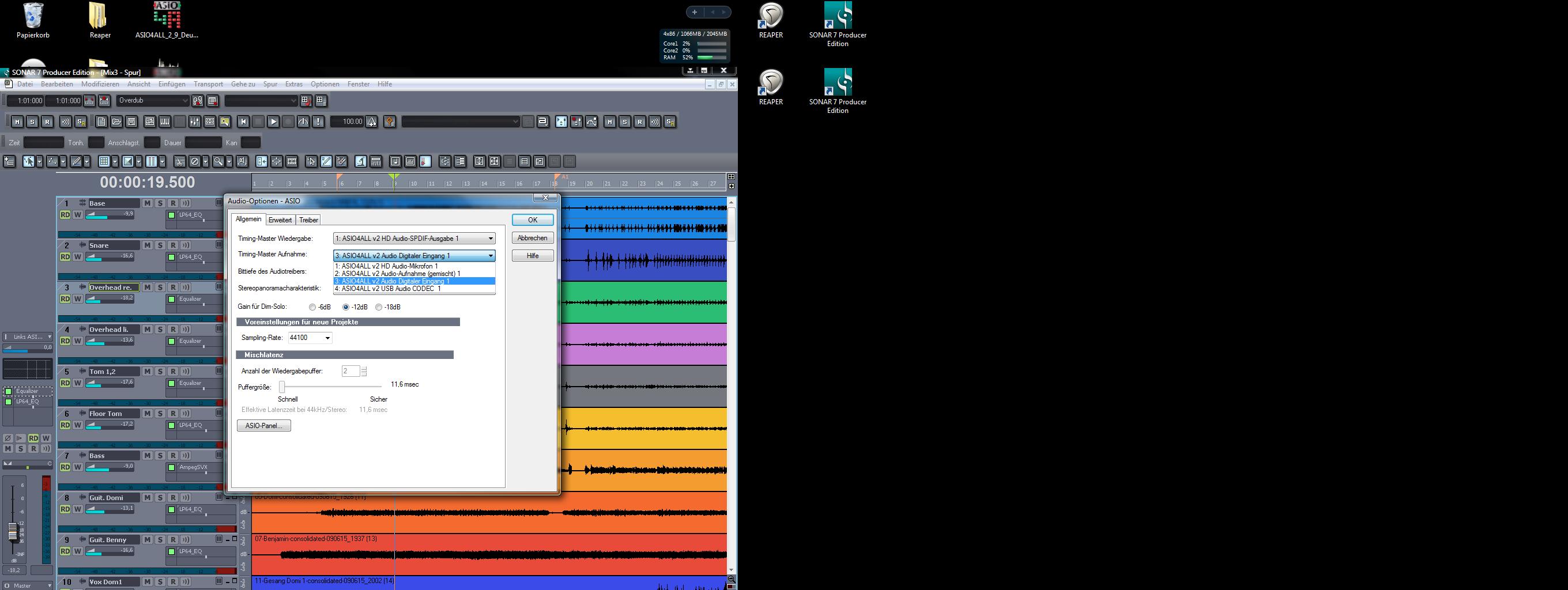Open the Overdub record mode dropdown
Viewport: 1568px width, 590px height.
153,100
